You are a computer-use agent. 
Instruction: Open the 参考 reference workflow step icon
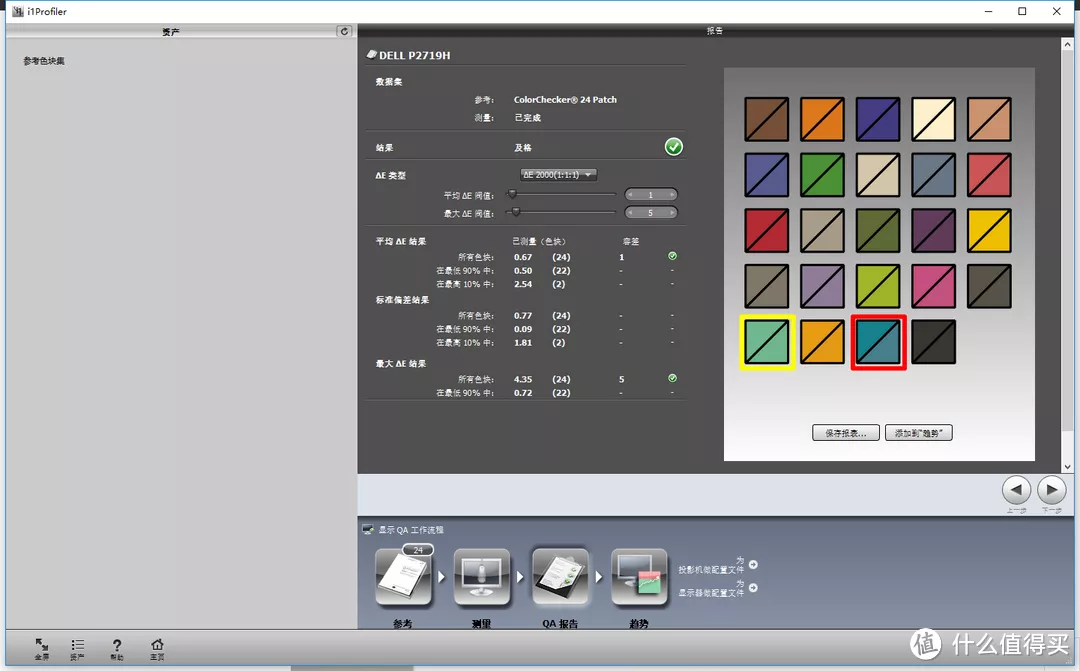pos(404,577)
